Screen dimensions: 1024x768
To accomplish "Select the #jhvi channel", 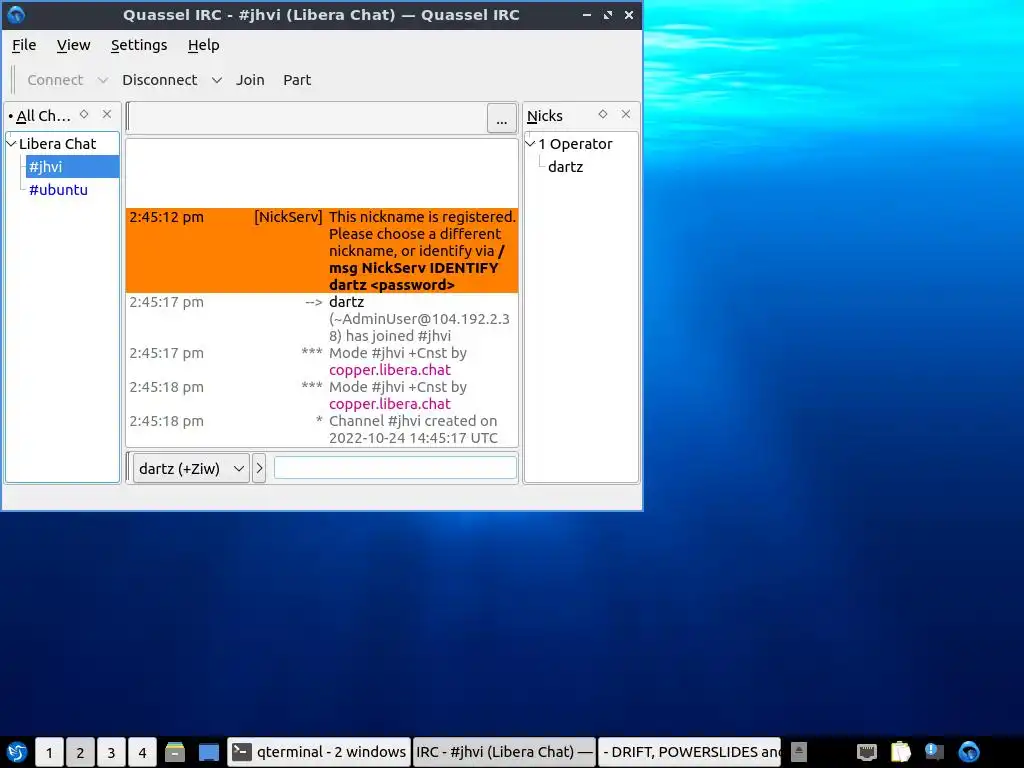I will (72, 167).
